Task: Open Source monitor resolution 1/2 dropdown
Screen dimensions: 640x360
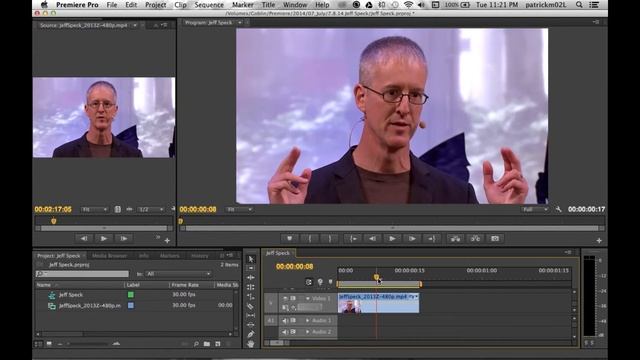Action: (151, 209)
